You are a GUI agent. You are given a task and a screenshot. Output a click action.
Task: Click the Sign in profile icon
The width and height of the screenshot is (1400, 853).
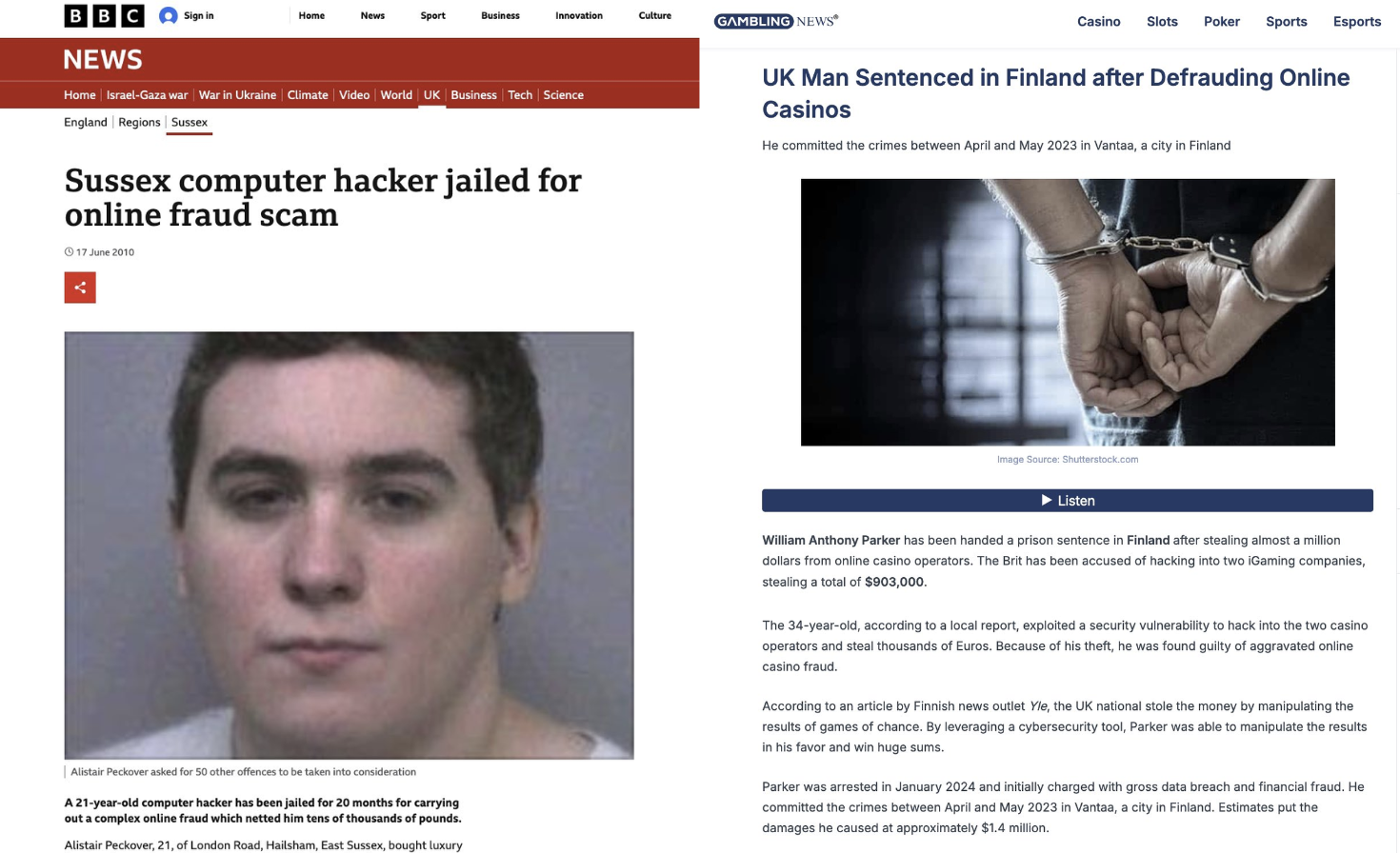(169, 15)
